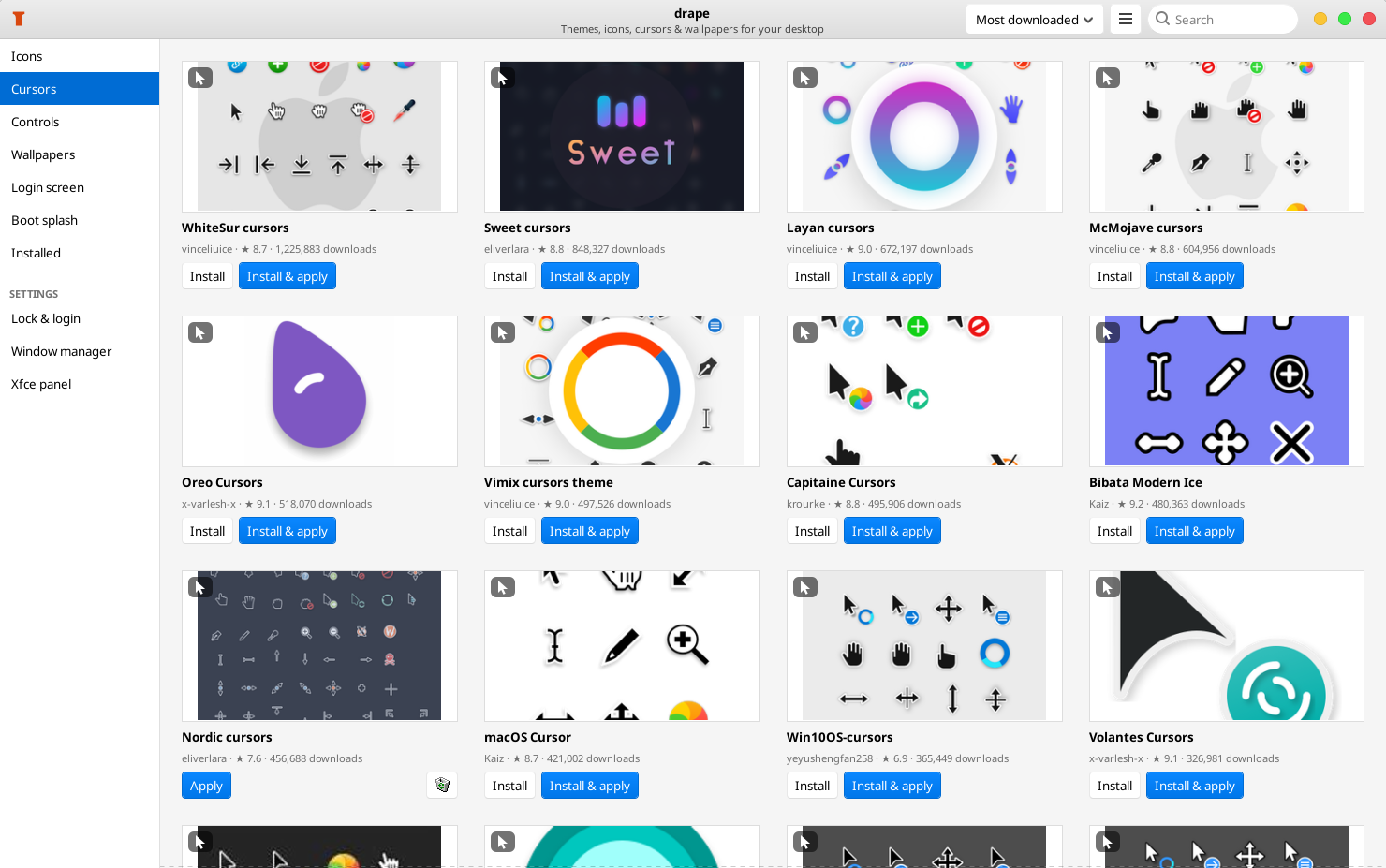Viewport: 1386px width, 868px height.
Task: Install & apply Bibata Modern Ice
Action: (1195, 531)
